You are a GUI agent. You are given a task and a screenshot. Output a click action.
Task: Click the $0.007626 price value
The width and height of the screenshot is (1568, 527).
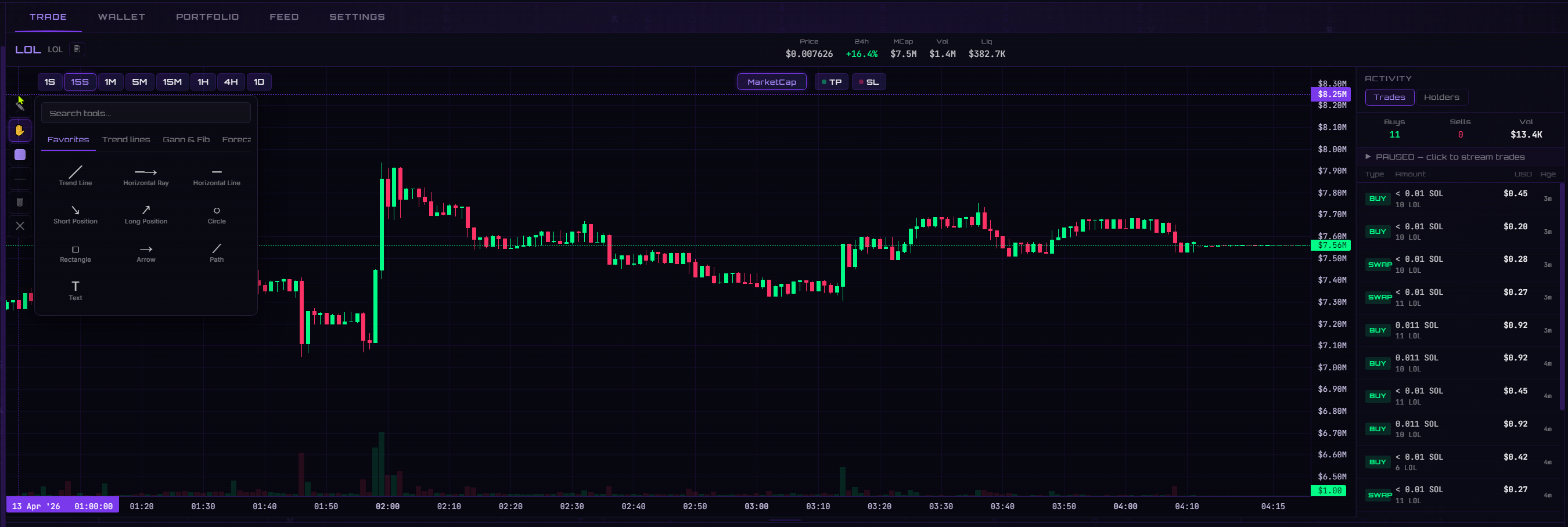point(809,53)
